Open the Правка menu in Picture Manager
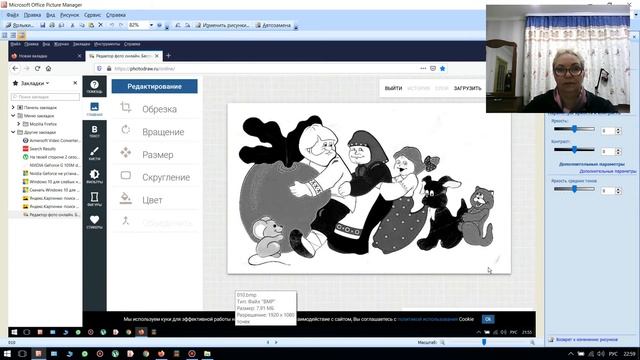The width and height of the screenshot is (640, 360). tap(32, 15)
